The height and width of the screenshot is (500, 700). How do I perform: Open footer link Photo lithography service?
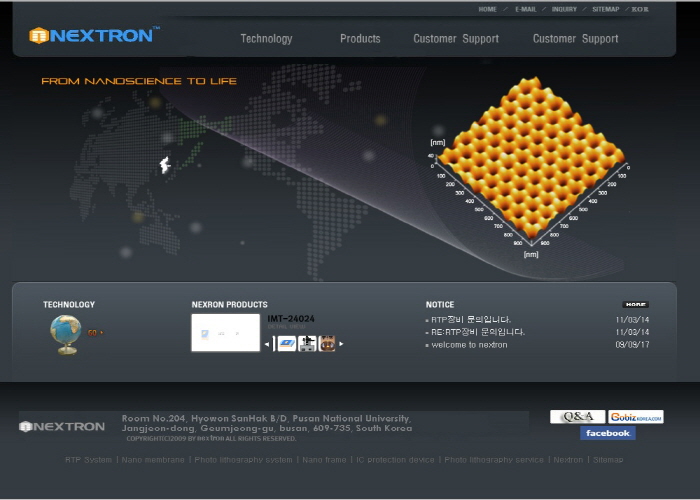pos(494,460)
